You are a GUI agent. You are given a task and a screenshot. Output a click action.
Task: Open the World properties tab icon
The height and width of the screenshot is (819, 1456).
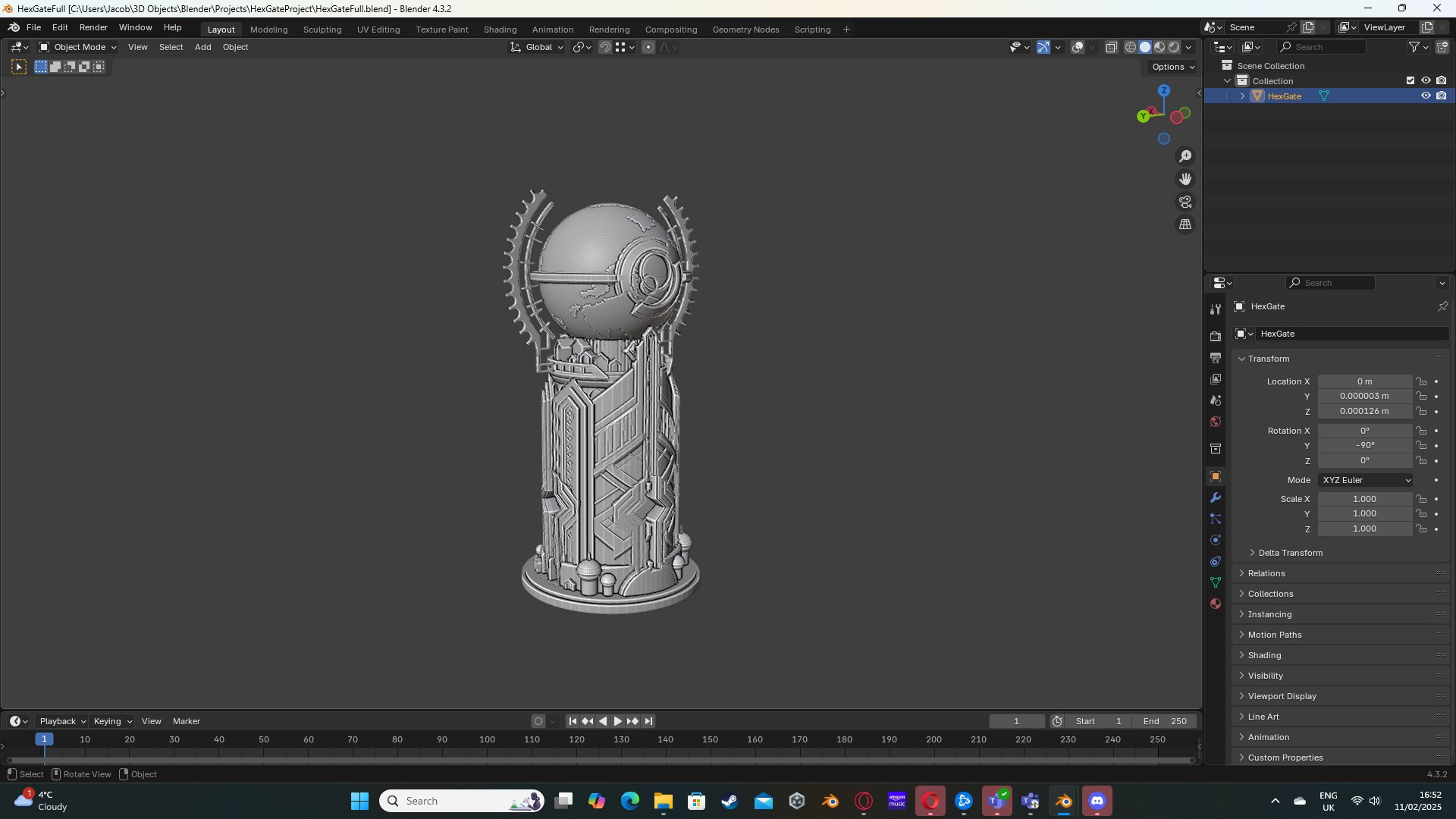click(1216, 422)
